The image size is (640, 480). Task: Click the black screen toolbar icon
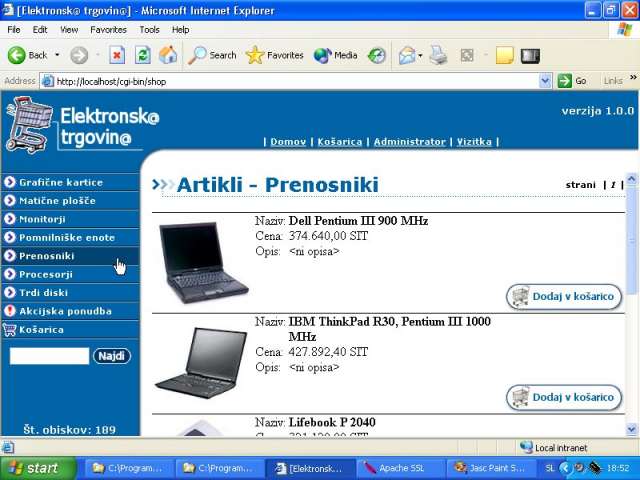pyautogui.click(x=530, y=56)
